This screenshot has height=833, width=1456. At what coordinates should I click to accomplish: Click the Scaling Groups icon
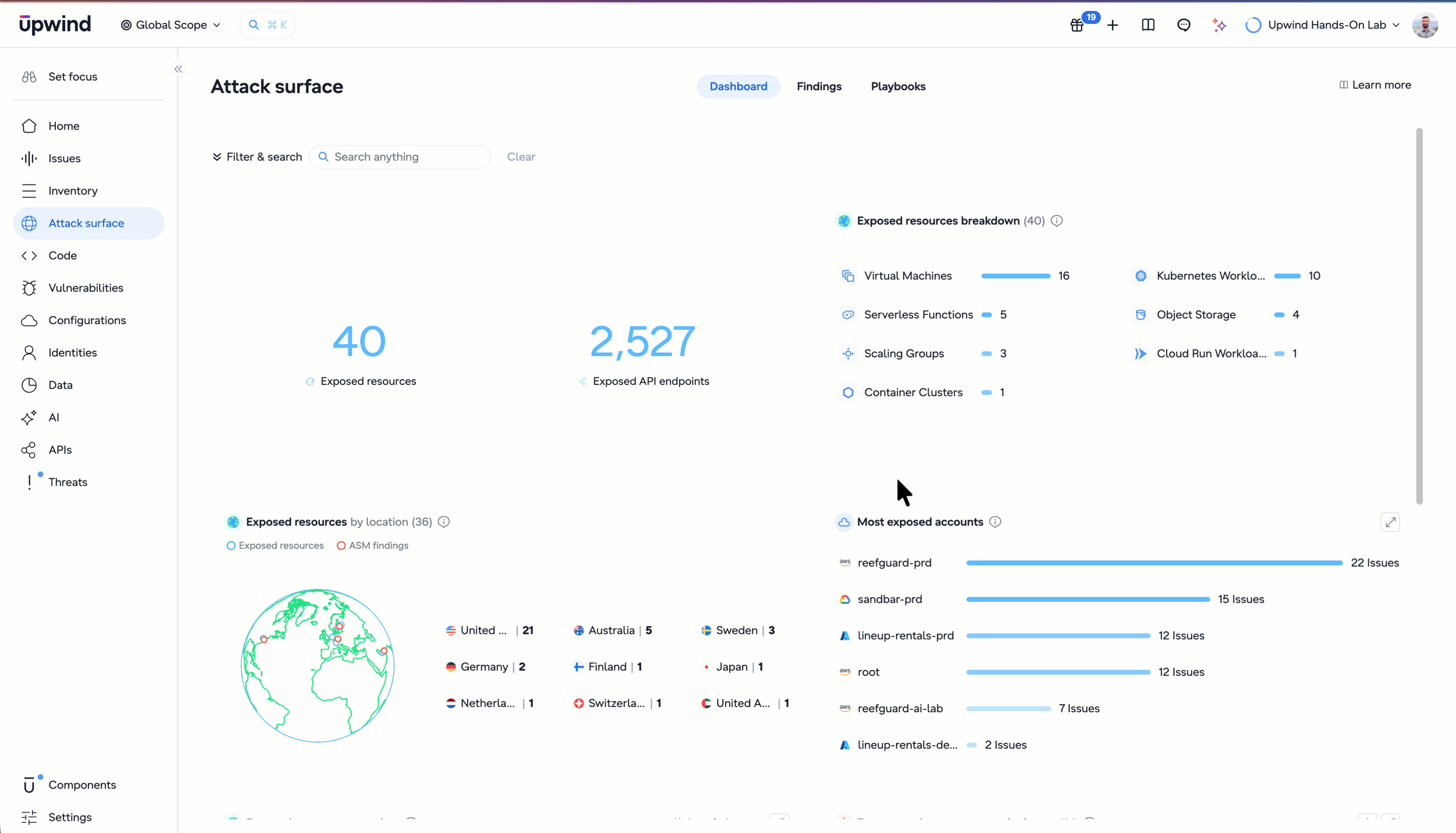[x=848, y=354]
